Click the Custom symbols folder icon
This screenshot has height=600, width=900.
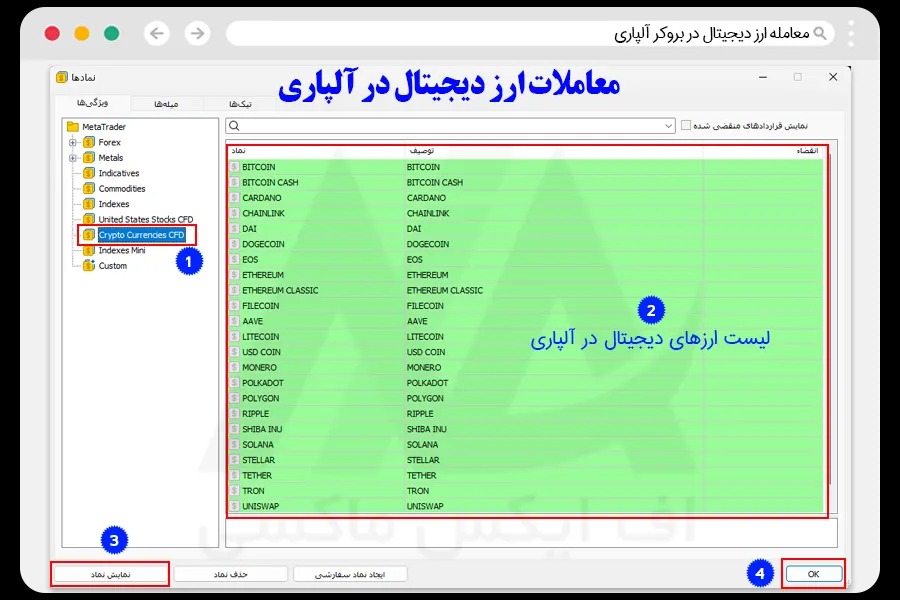coord(89,266)
